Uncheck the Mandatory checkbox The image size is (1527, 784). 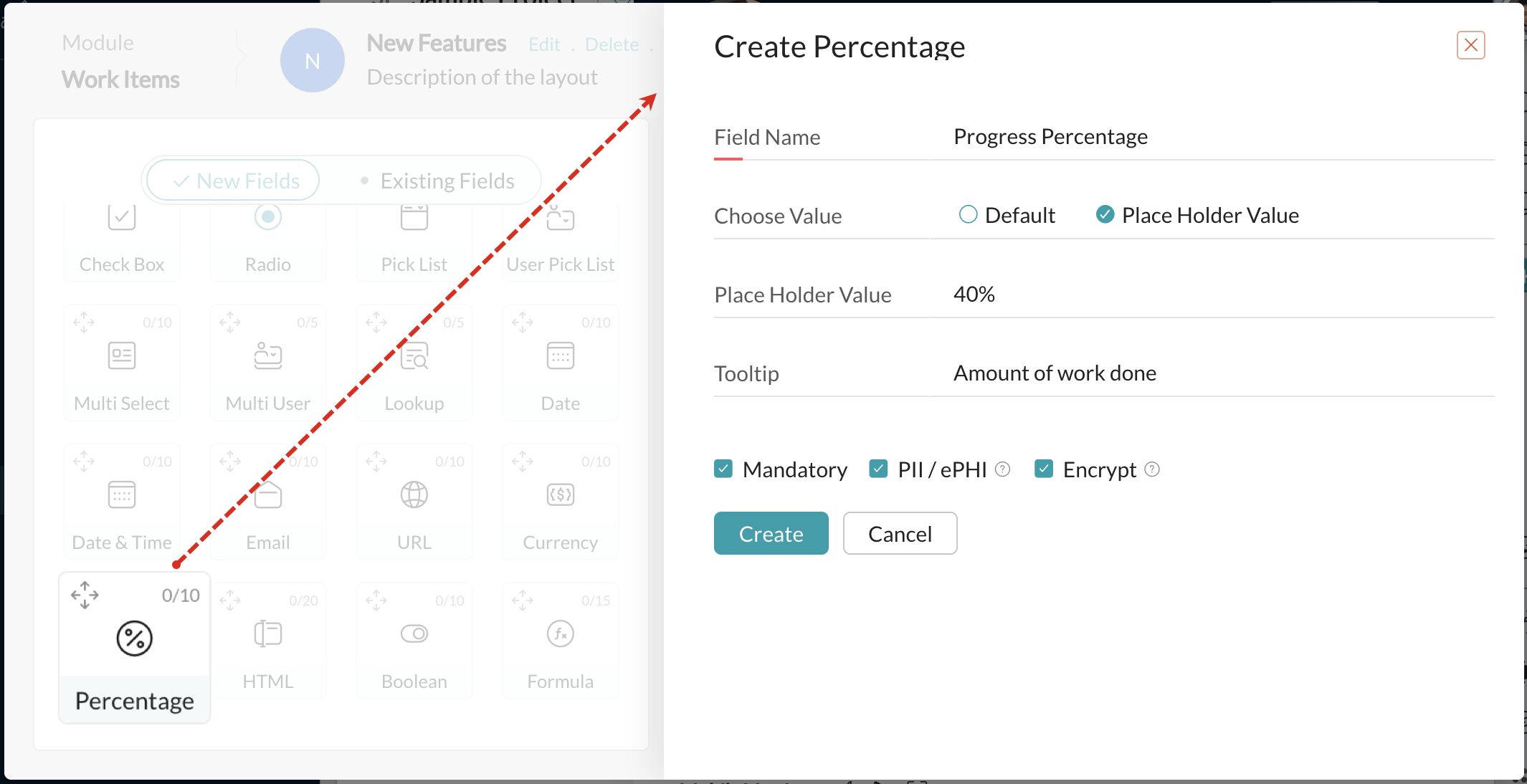(723, 469)
